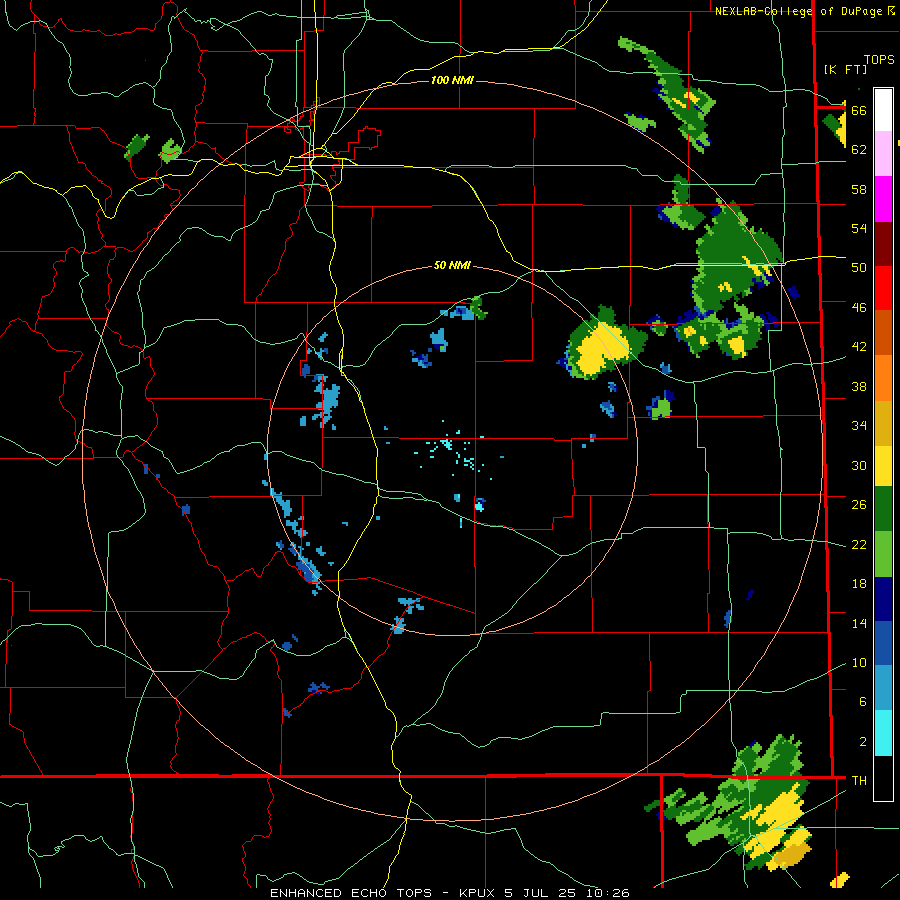The height and width of the screenshot is (900, 900).
Task: Choose the light orange legend band
Action: tap(883, 378)
